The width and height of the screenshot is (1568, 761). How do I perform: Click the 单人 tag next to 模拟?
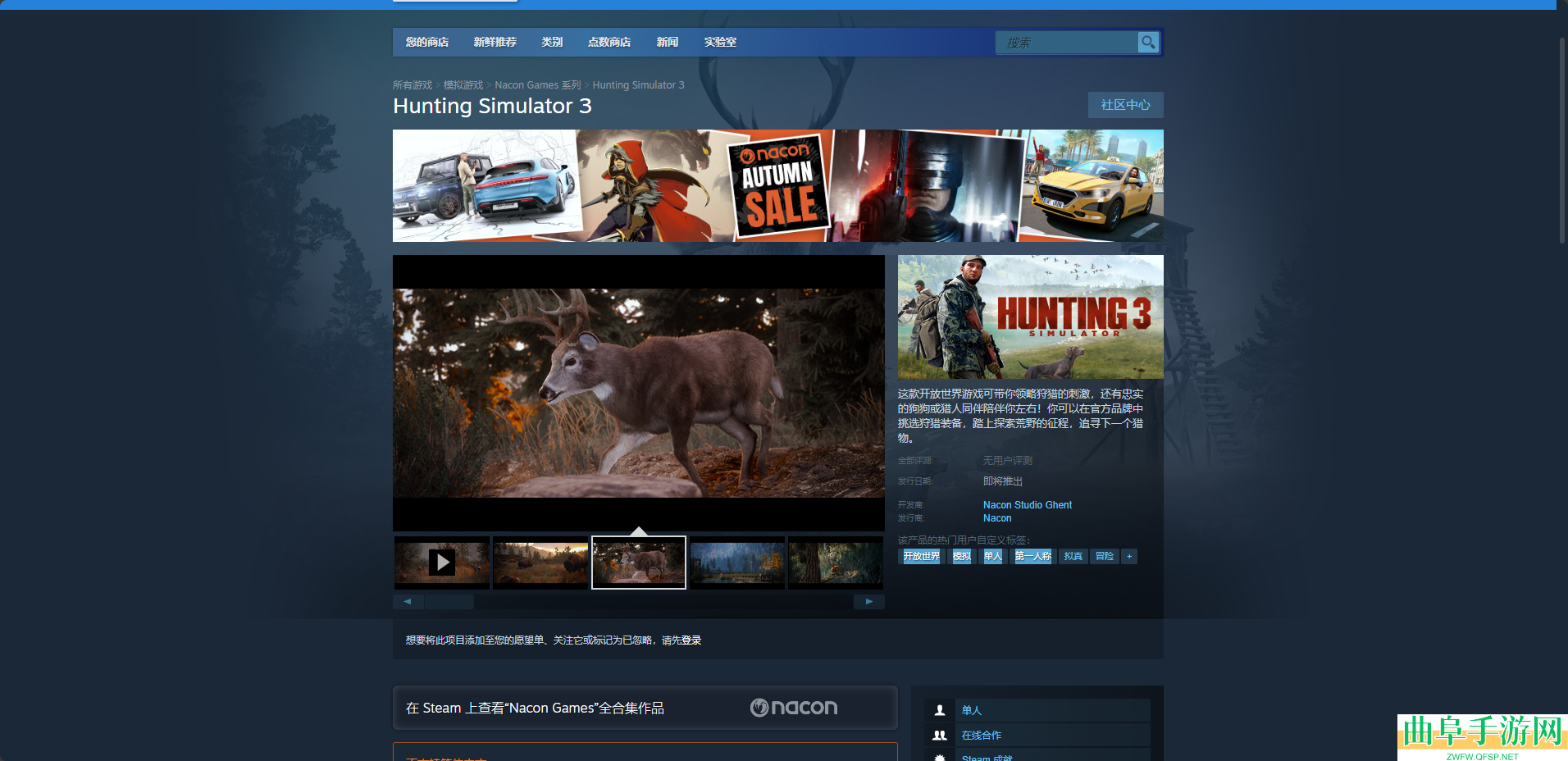[x=993, y=556]
